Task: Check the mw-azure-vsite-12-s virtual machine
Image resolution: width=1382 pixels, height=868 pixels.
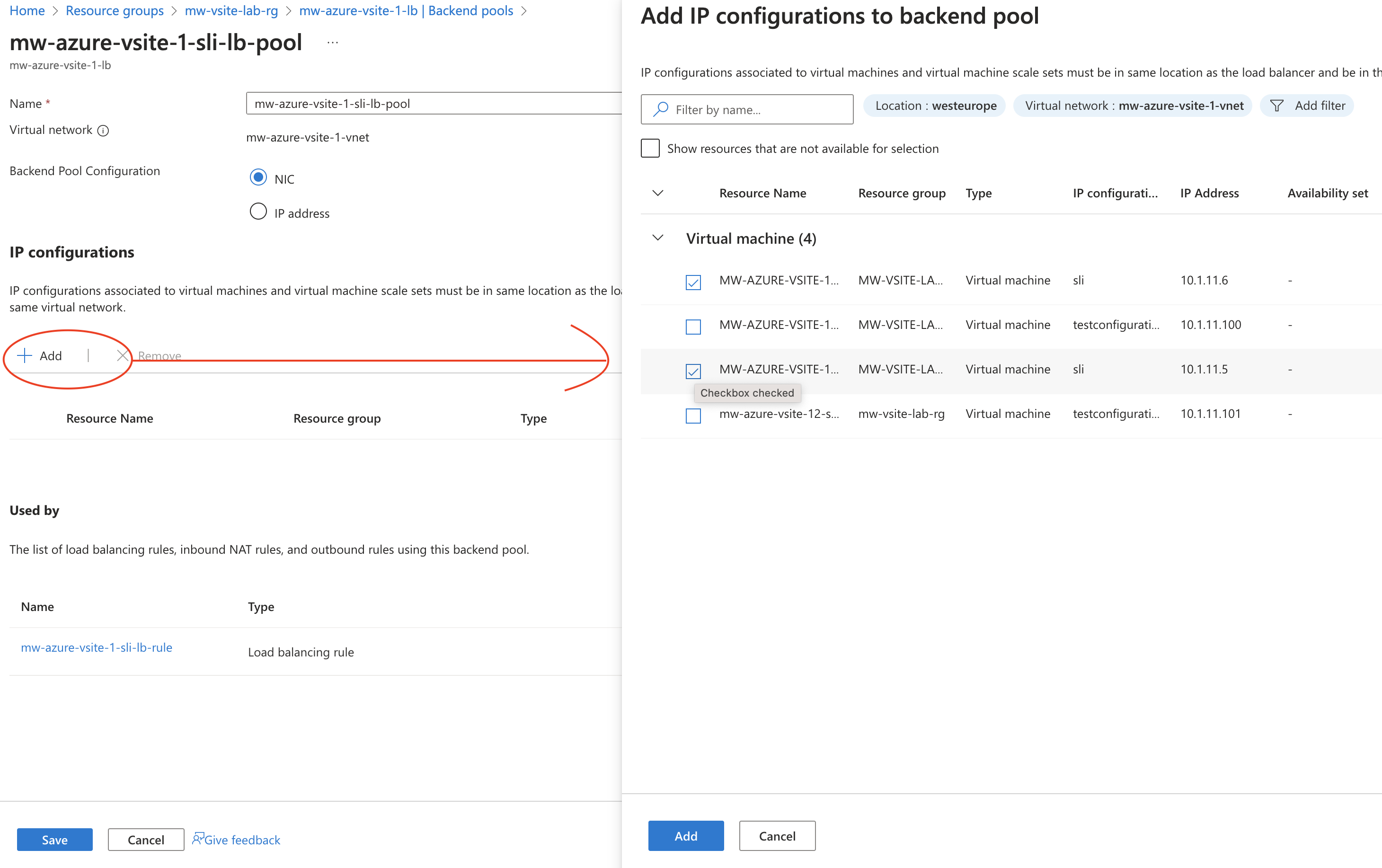Action: pyautogui.click(x=693, y=416)
